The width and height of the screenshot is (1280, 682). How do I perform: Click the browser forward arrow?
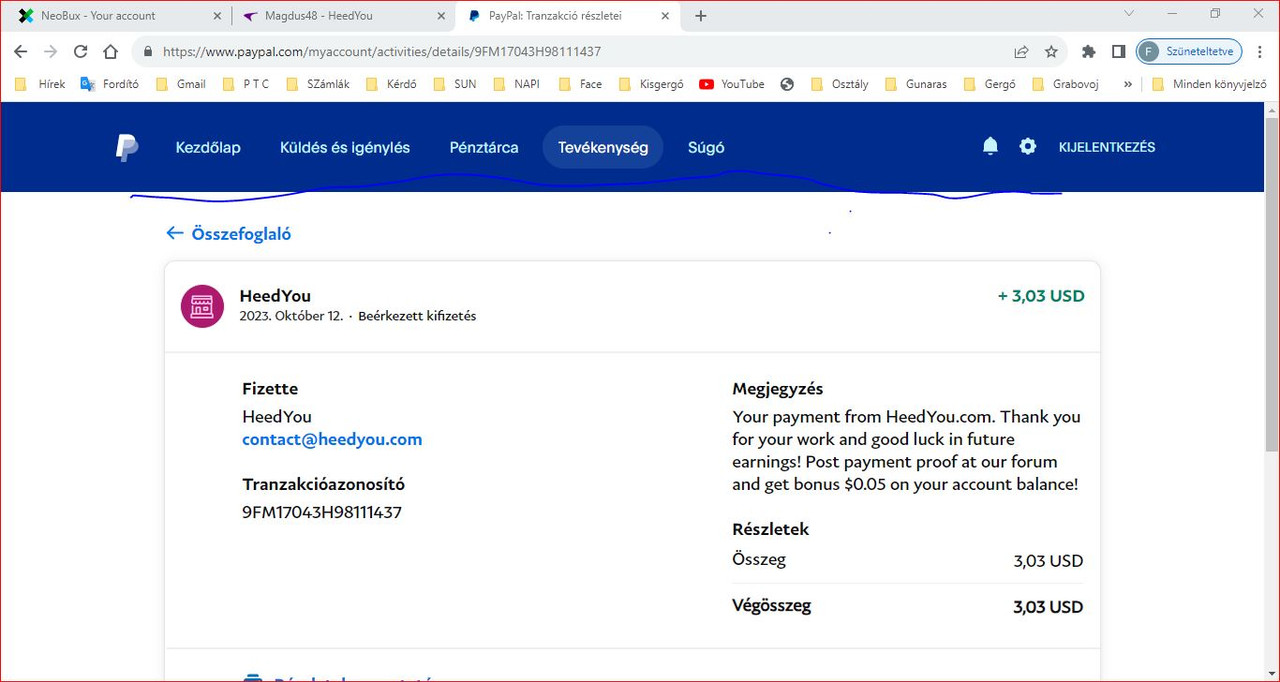[x=50, y=51]
